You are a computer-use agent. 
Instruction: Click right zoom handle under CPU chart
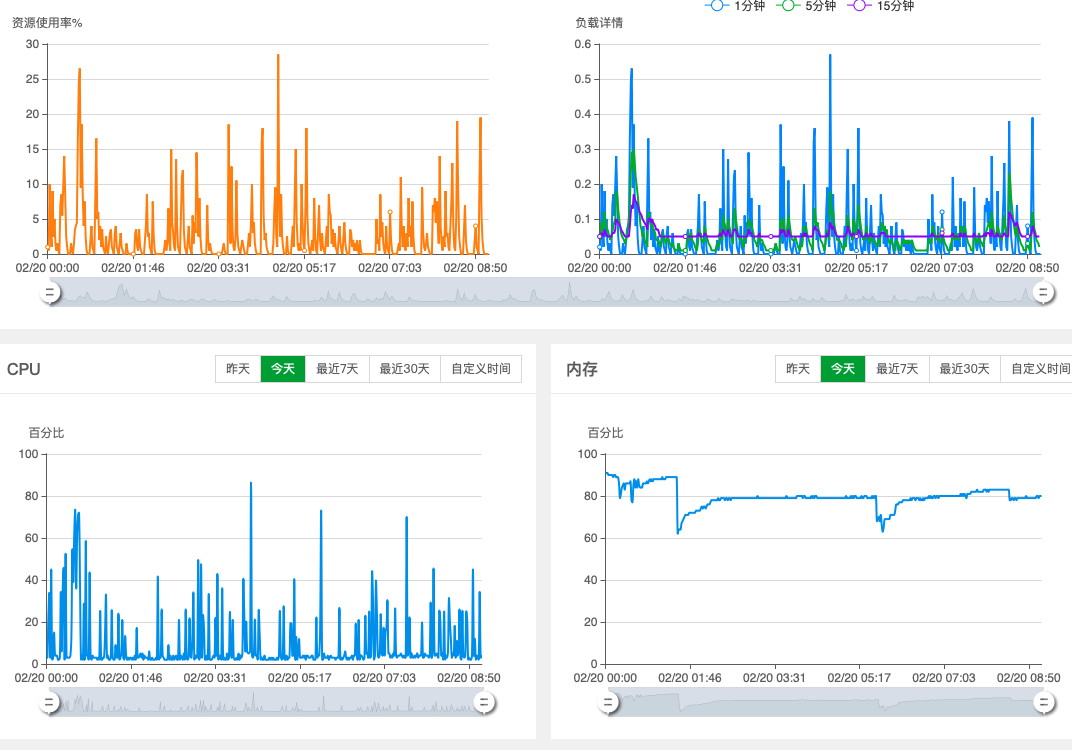(x=483, y=702)
